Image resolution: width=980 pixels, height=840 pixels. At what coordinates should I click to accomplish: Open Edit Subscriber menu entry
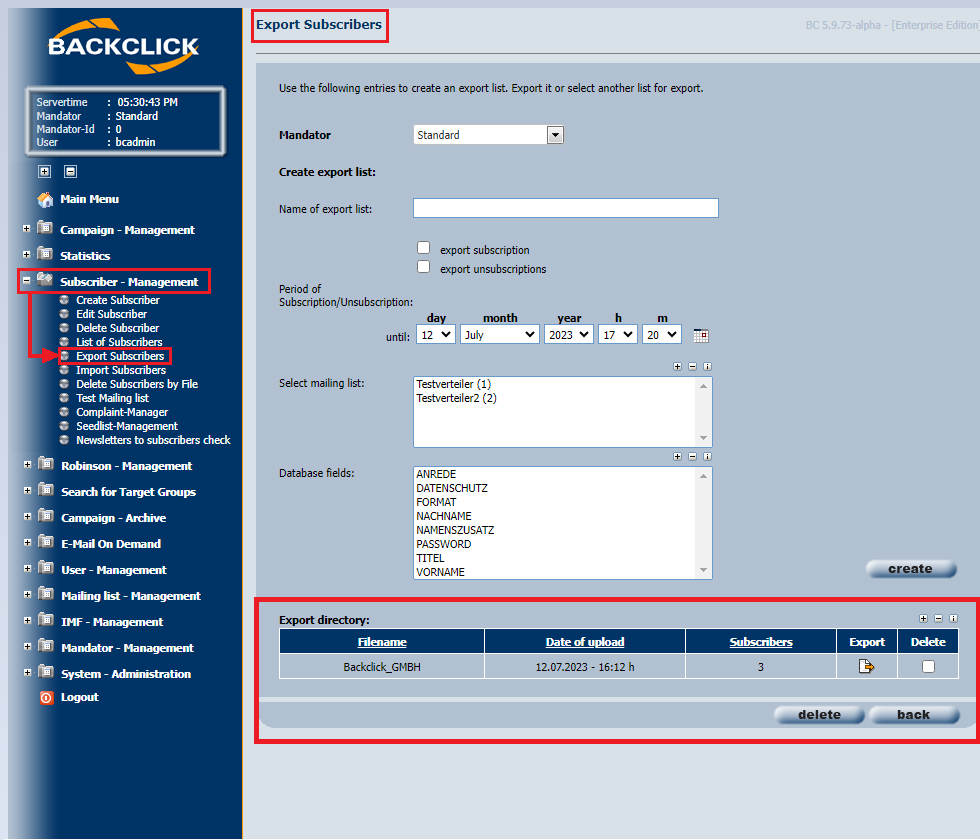[111, 314]
